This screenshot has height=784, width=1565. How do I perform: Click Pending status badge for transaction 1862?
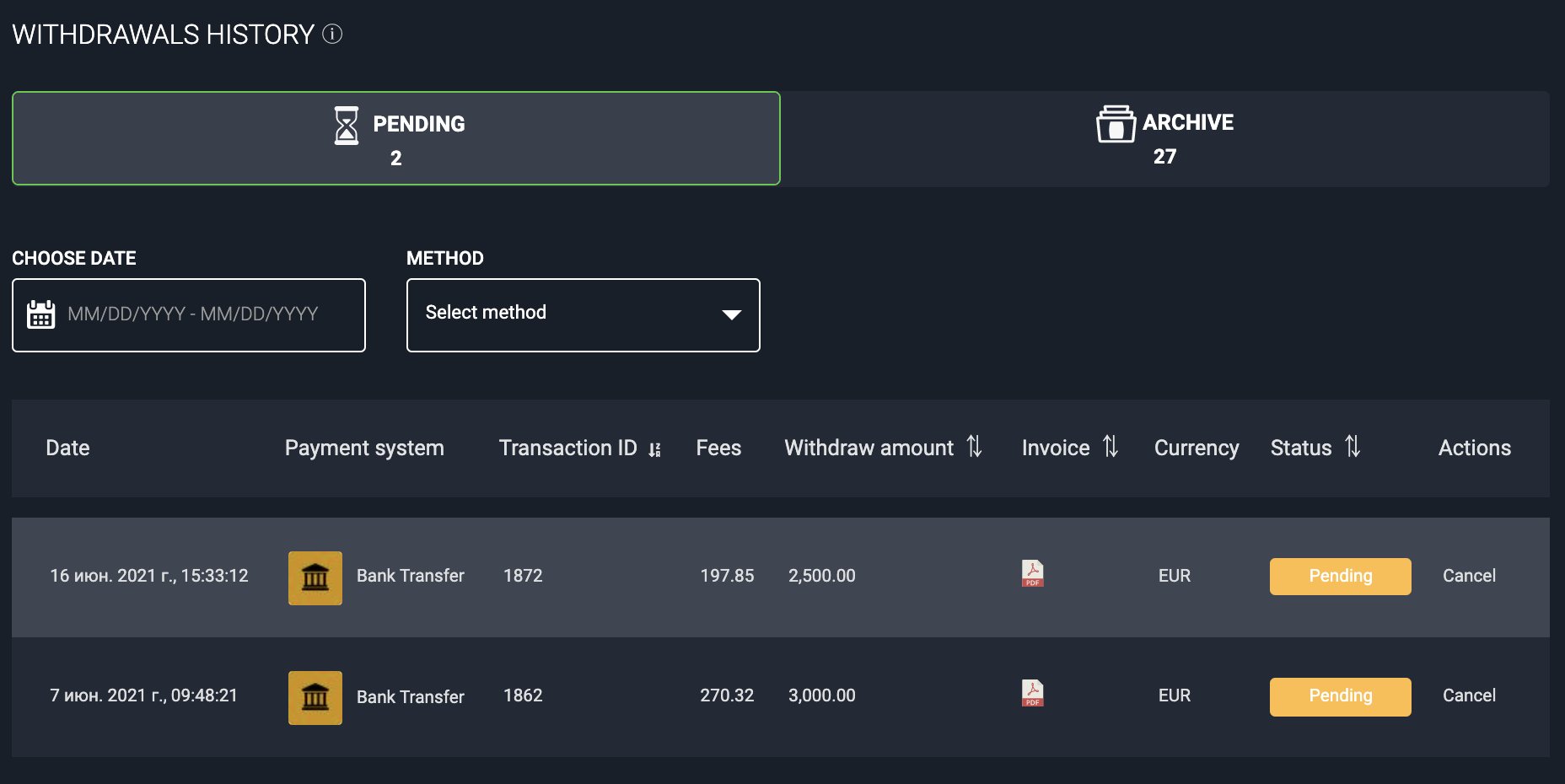[1340, 696]
